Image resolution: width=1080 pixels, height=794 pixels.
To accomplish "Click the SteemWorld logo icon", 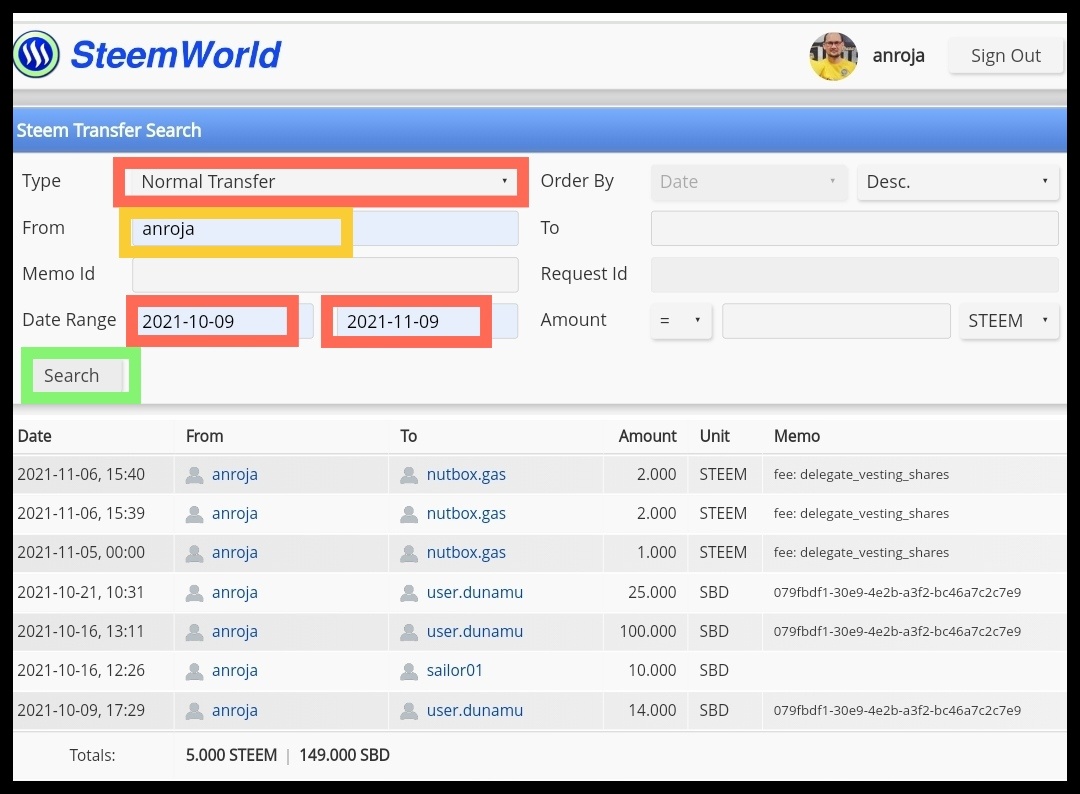I will tap(37, 54).
